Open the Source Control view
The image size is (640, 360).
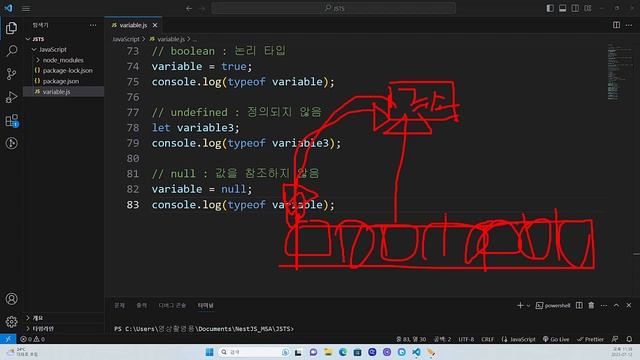click(11, 74)
